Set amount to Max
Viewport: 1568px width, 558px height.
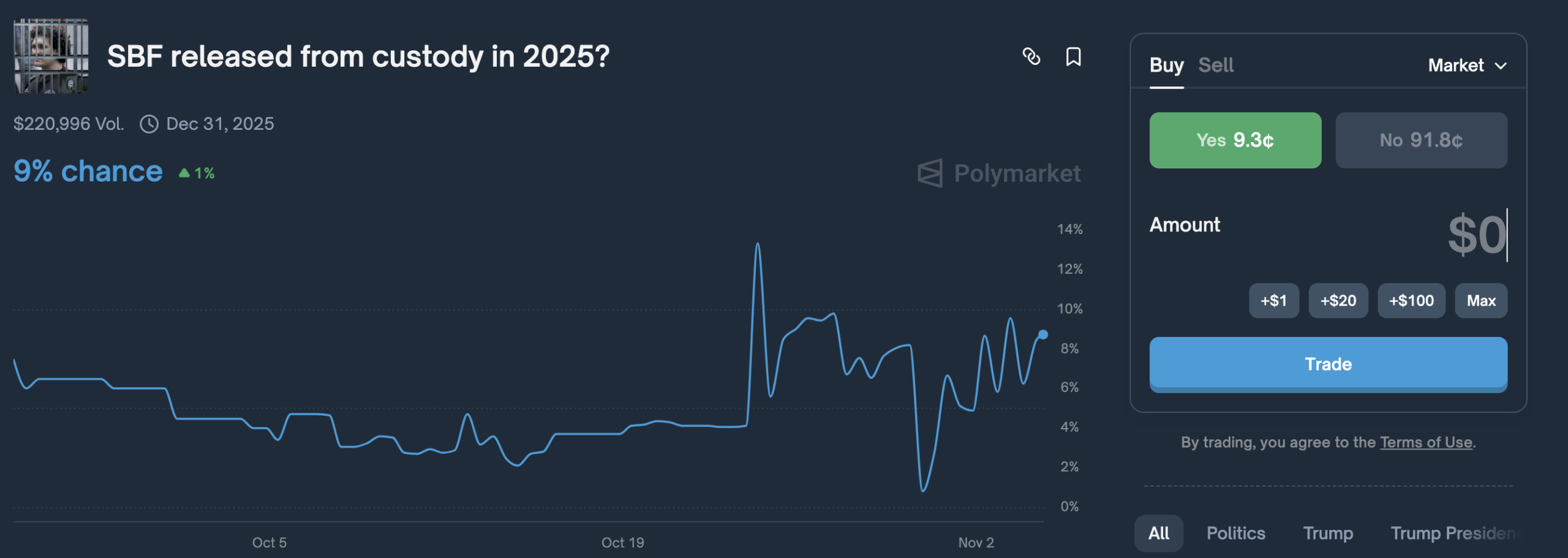[1481, 301]
